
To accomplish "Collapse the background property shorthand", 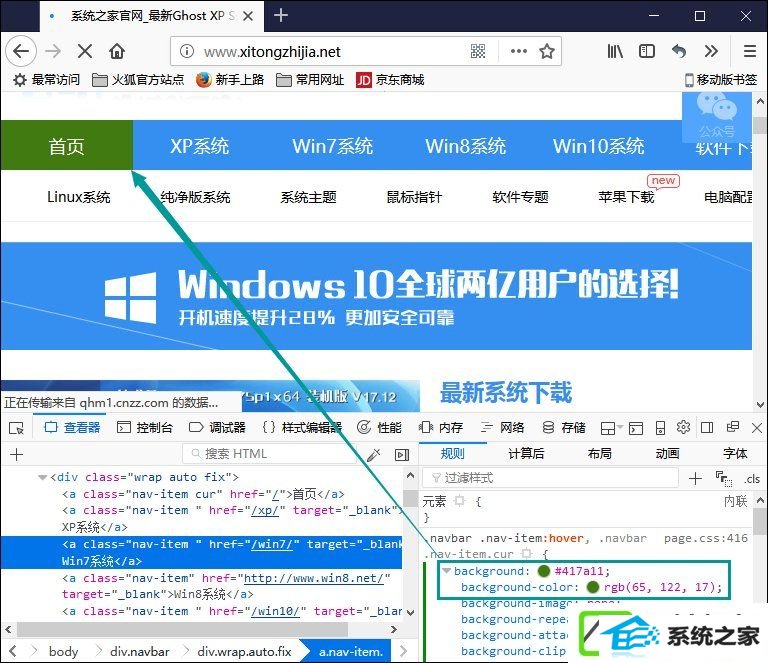I will coord(447,570).
